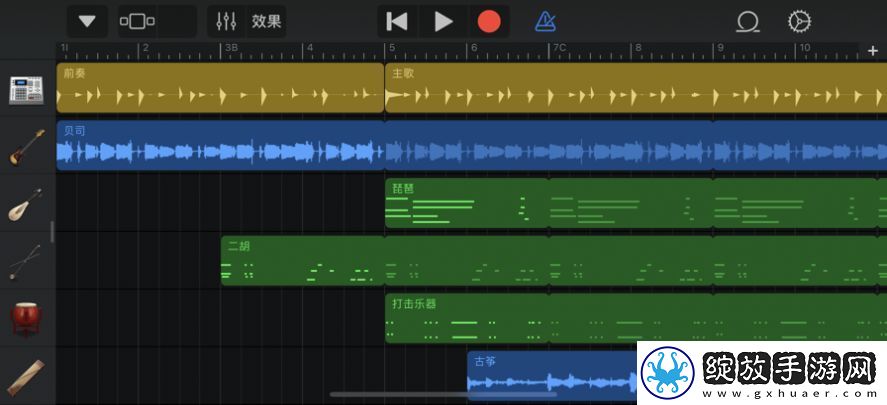Open the browser dropdown triangle button

(x=87, y=22)
